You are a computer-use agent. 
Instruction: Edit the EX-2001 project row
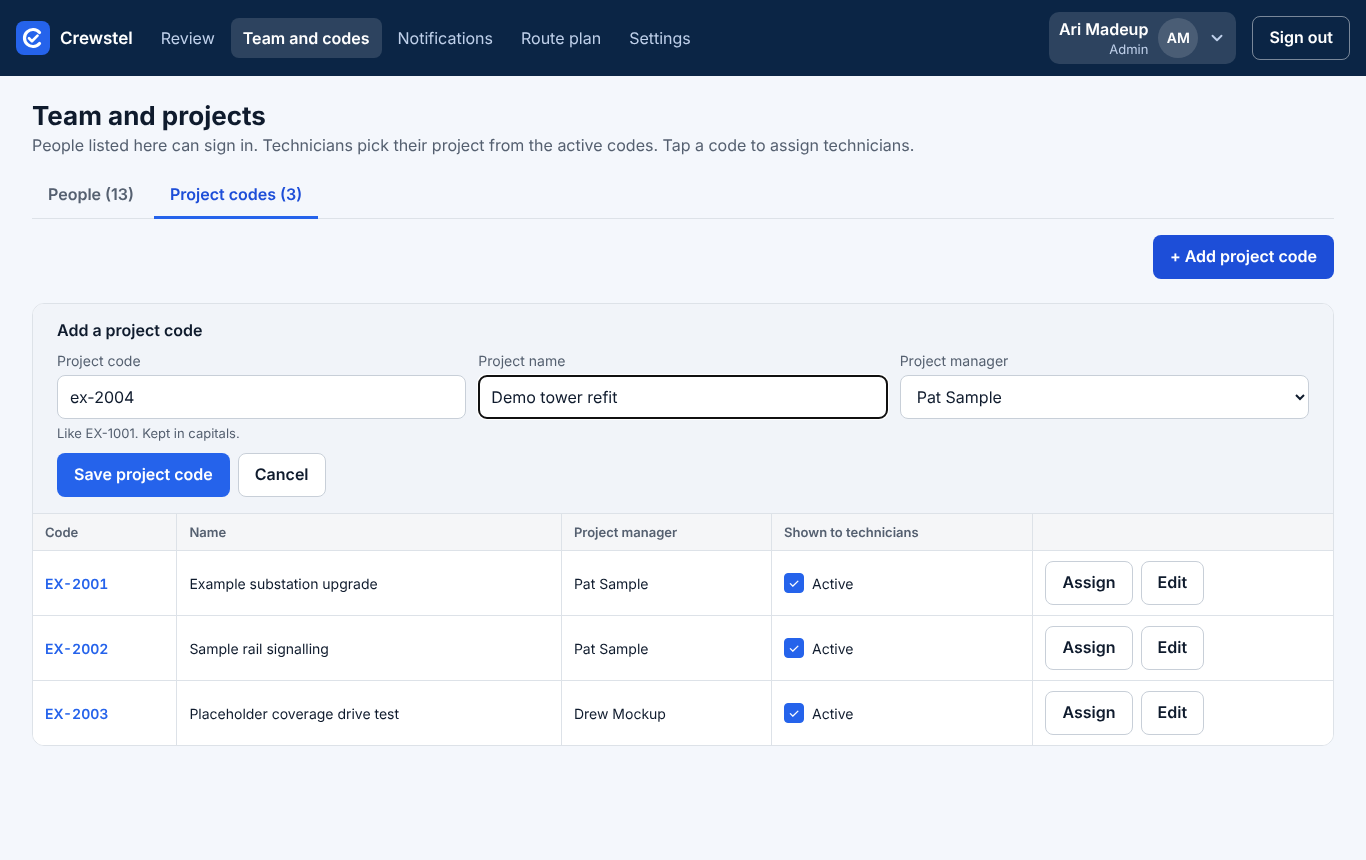click(x=1172, y=583)
